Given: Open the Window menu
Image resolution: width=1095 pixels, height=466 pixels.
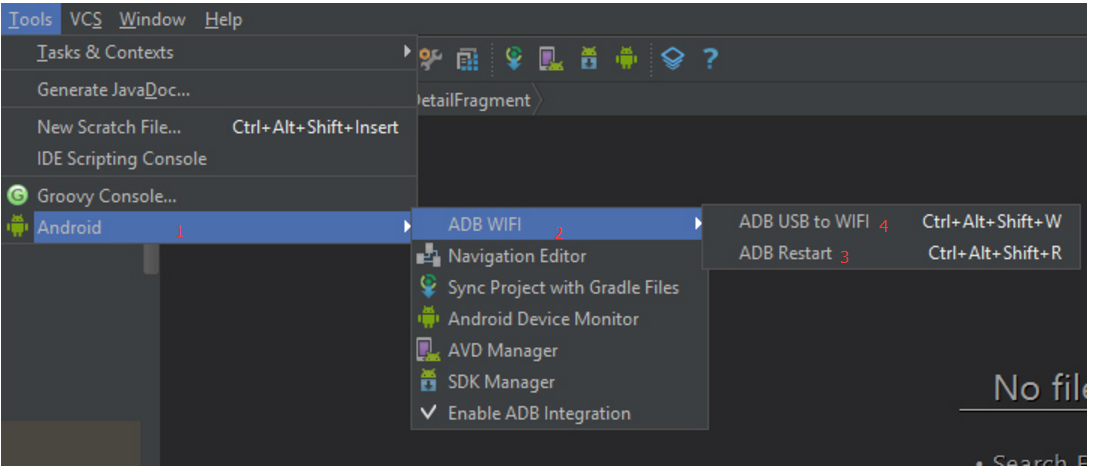Looking at the screenshot, I should tap(152, 19).
